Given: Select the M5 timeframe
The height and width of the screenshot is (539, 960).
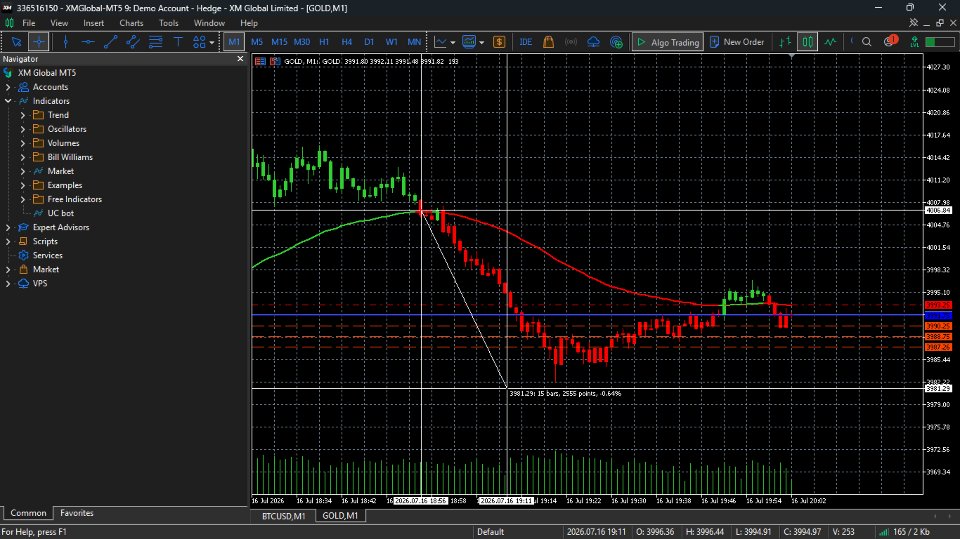Looking at the screenshot, I should point(257,42).
